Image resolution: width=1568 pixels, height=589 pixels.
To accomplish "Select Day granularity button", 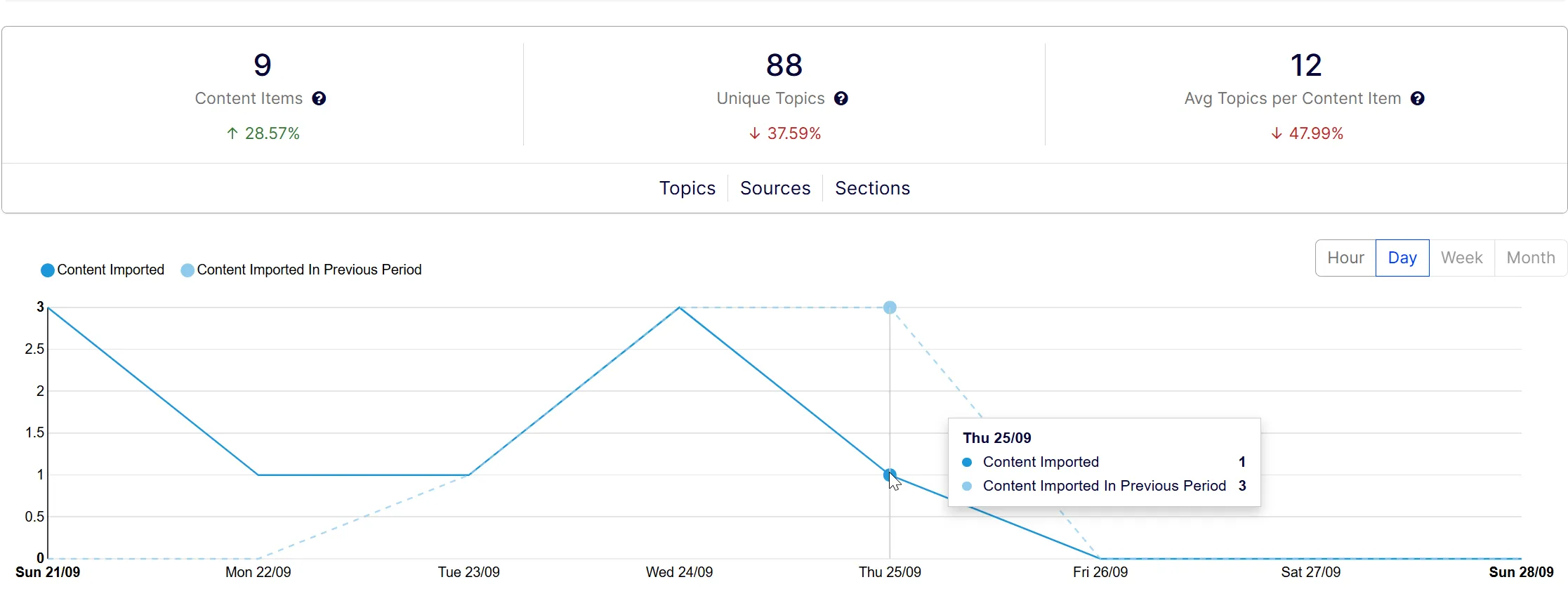I will (x=1402, y=258).
